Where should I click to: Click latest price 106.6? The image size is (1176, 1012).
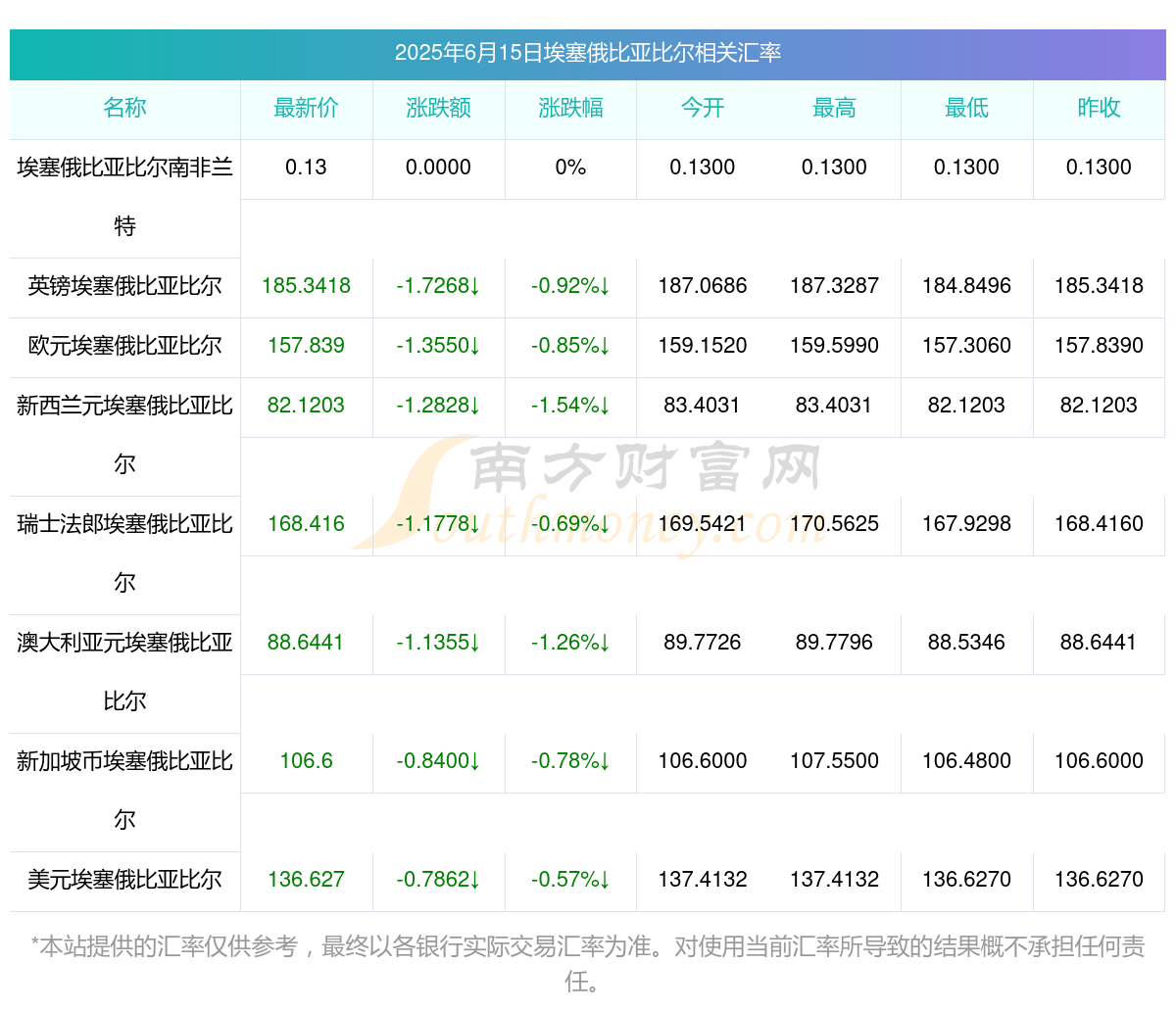click(x=306, y=761)
